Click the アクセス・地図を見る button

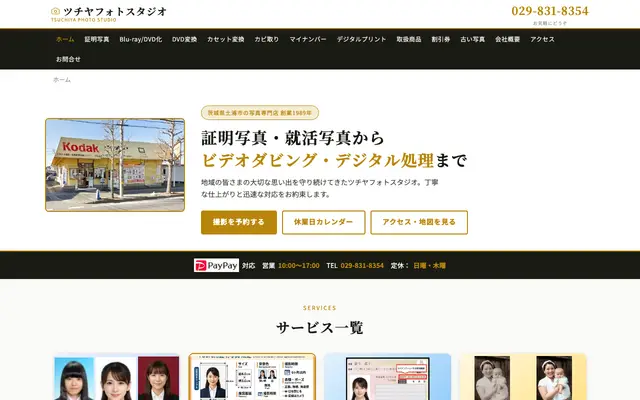click(x=419, y=222)
